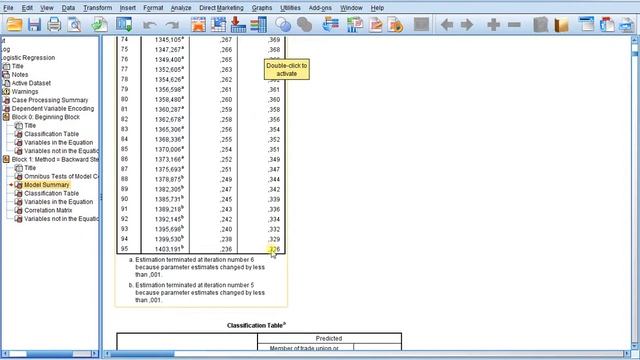Click the value ,326 in row 95
This screenshot has width=640, height=360.
click(274, 249)
